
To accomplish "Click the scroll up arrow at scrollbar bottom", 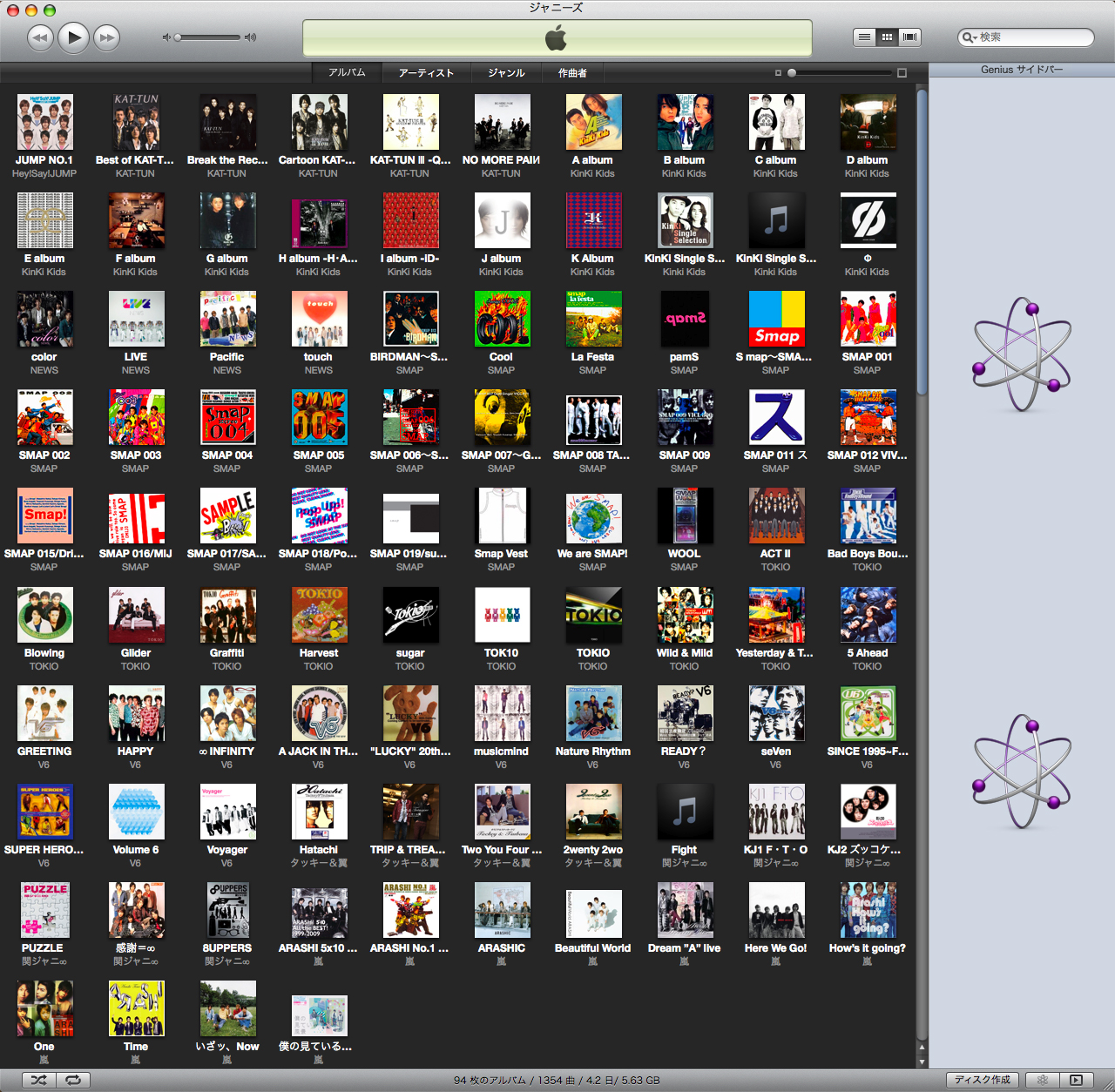I will [922, 1048].
